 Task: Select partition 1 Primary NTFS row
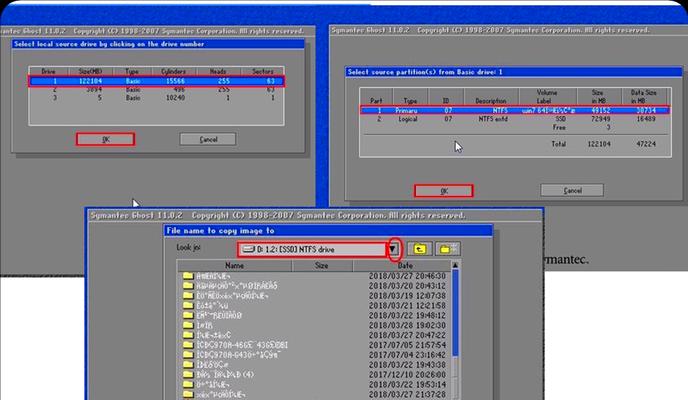tap(515, 111)
